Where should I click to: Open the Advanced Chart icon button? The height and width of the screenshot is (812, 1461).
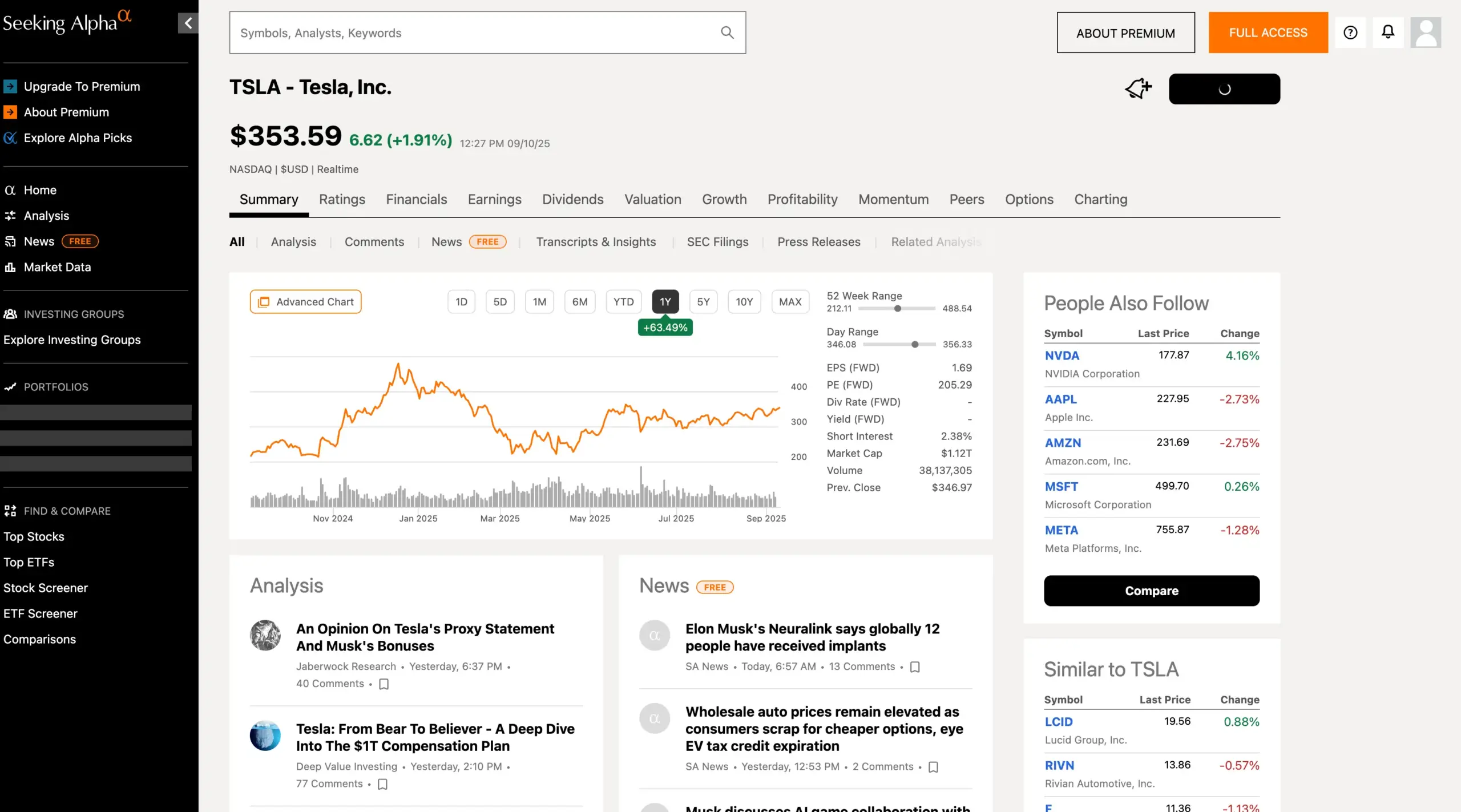305,302
